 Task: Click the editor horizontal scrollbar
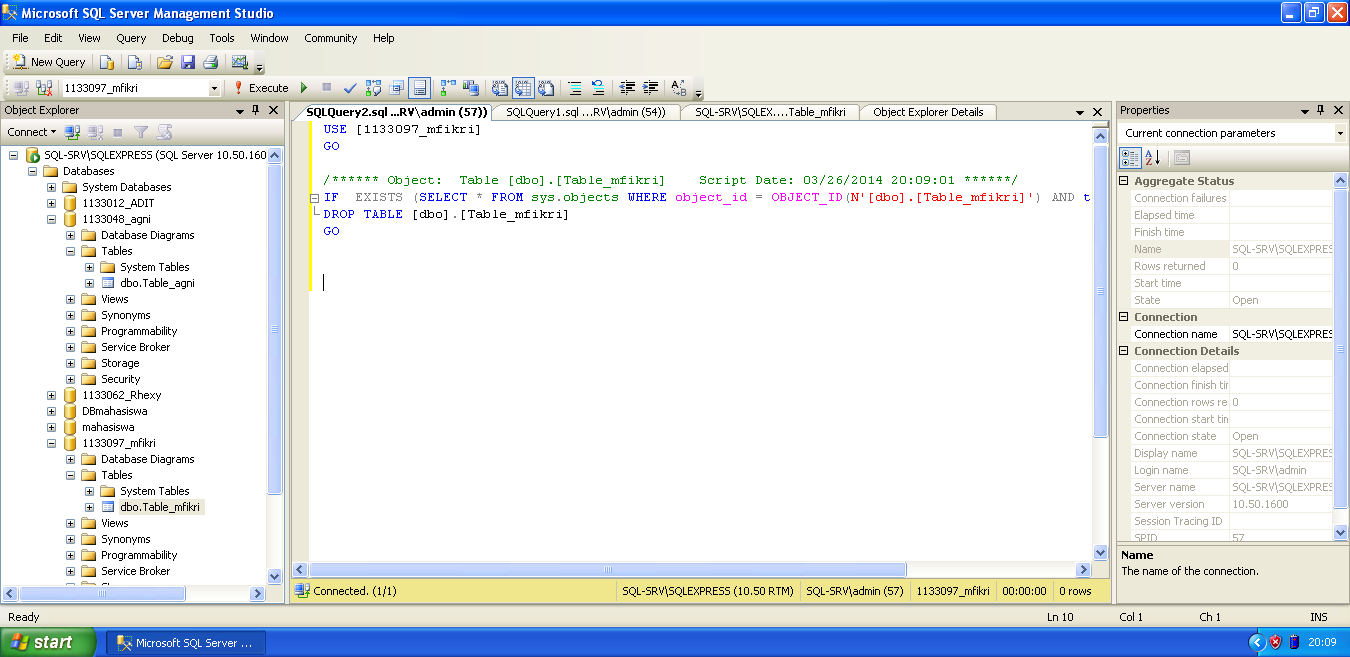point(609,569)
